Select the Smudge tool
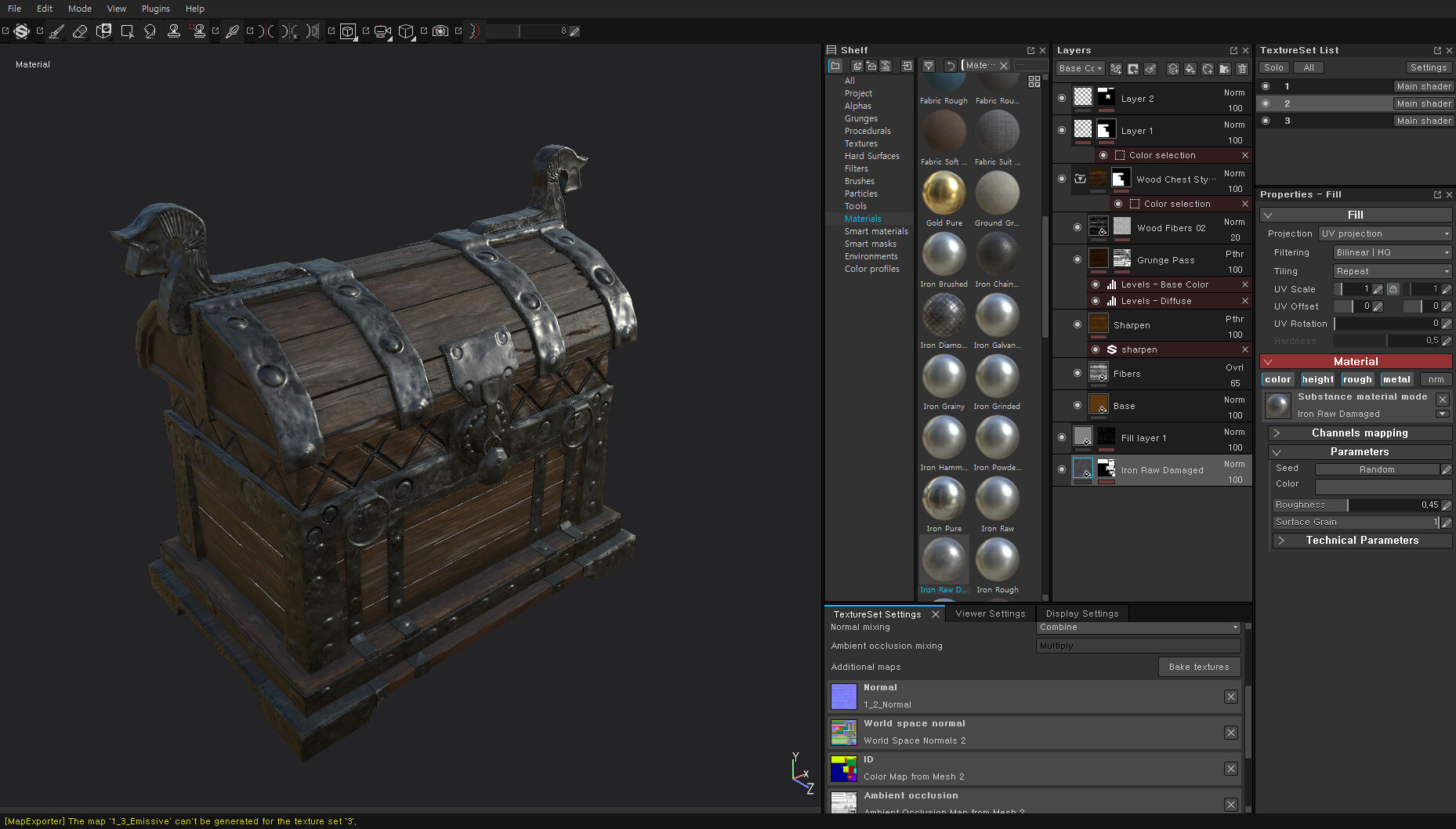This screenshot has height=829, width=1456. point(150,31)
